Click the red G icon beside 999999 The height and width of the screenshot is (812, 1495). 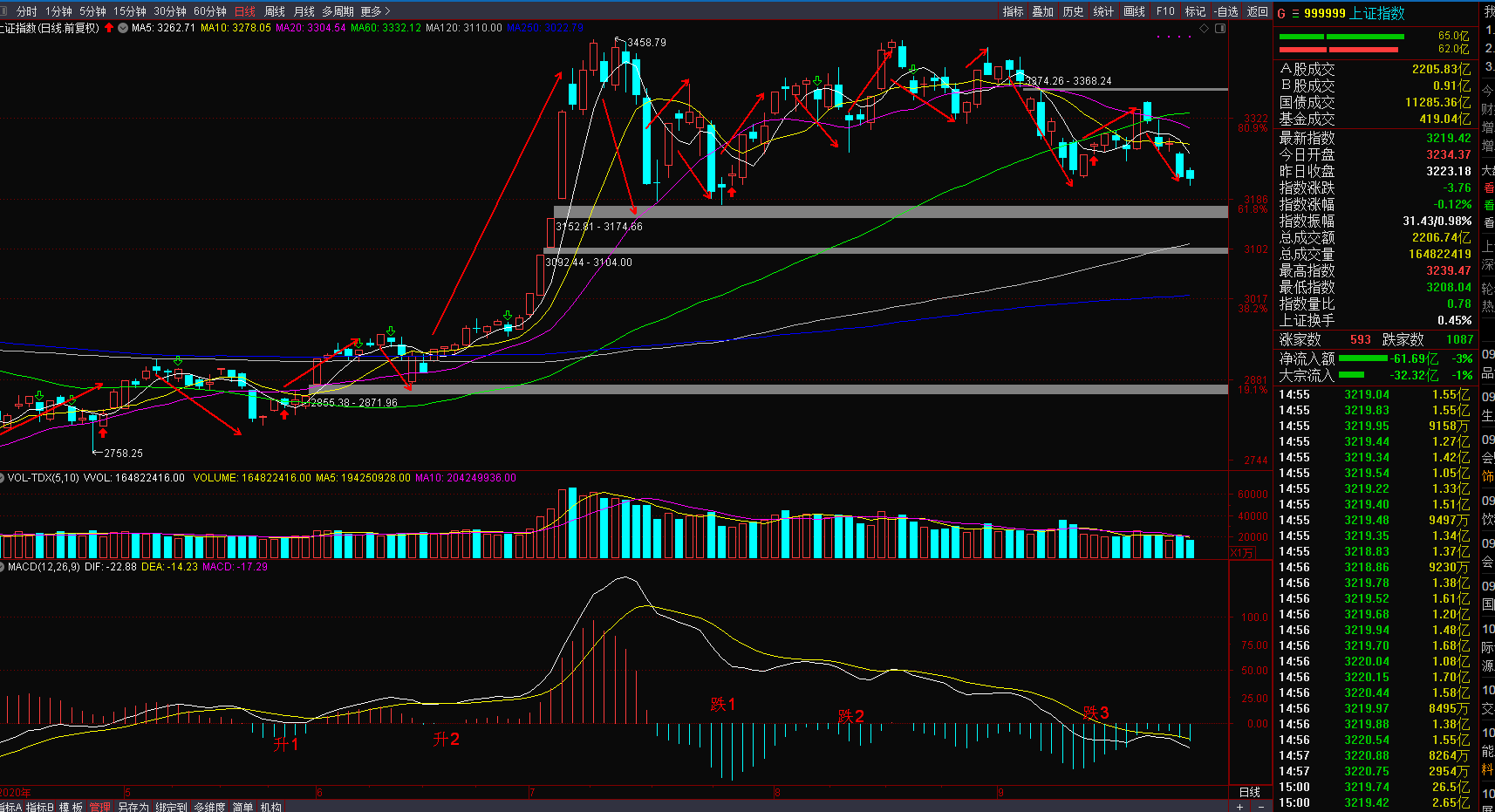pyautogui.click(x=1281, y=13)
